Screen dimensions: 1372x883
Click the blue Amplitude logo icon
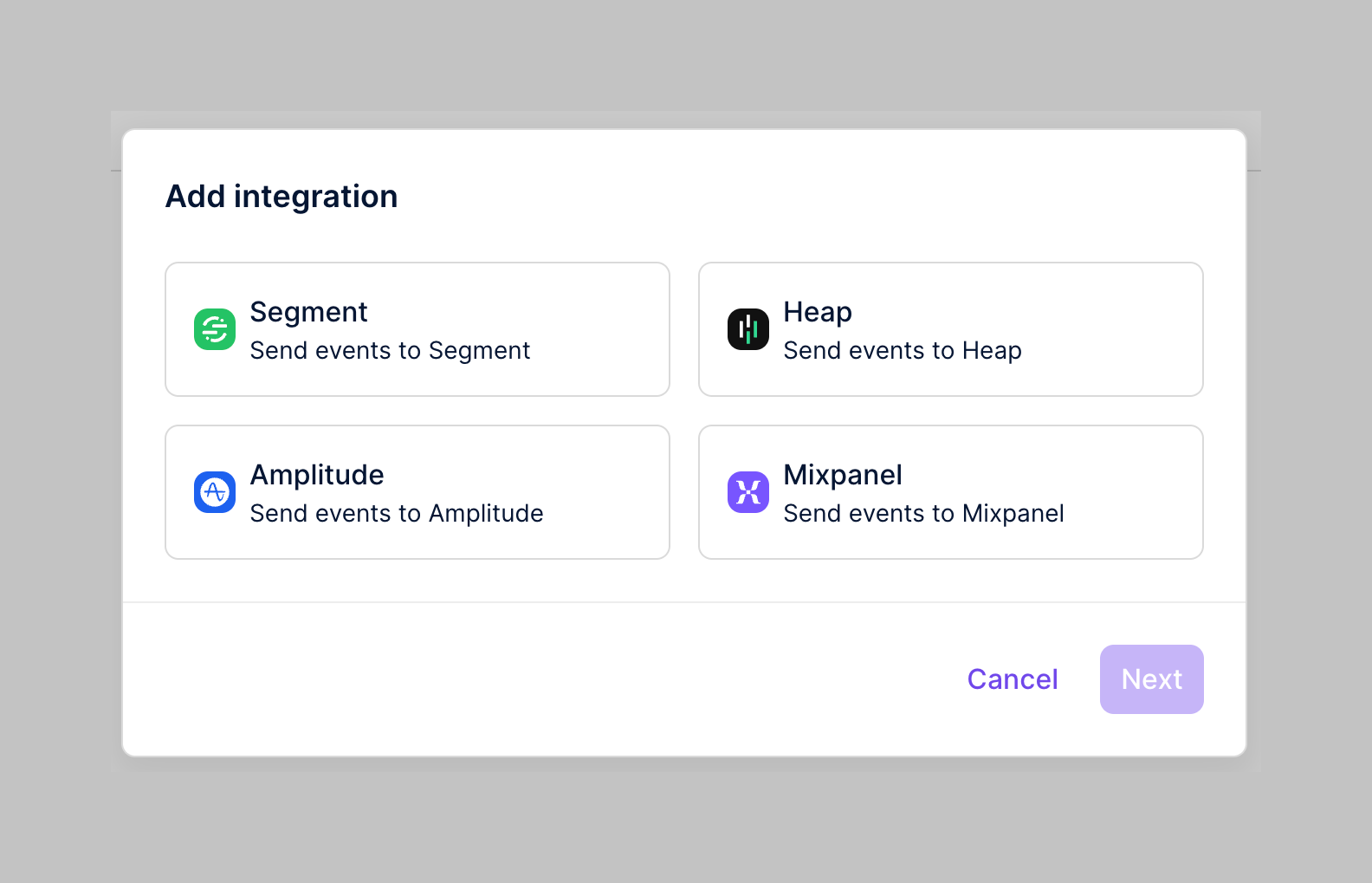pyautogui.click(x=215, y=492)
